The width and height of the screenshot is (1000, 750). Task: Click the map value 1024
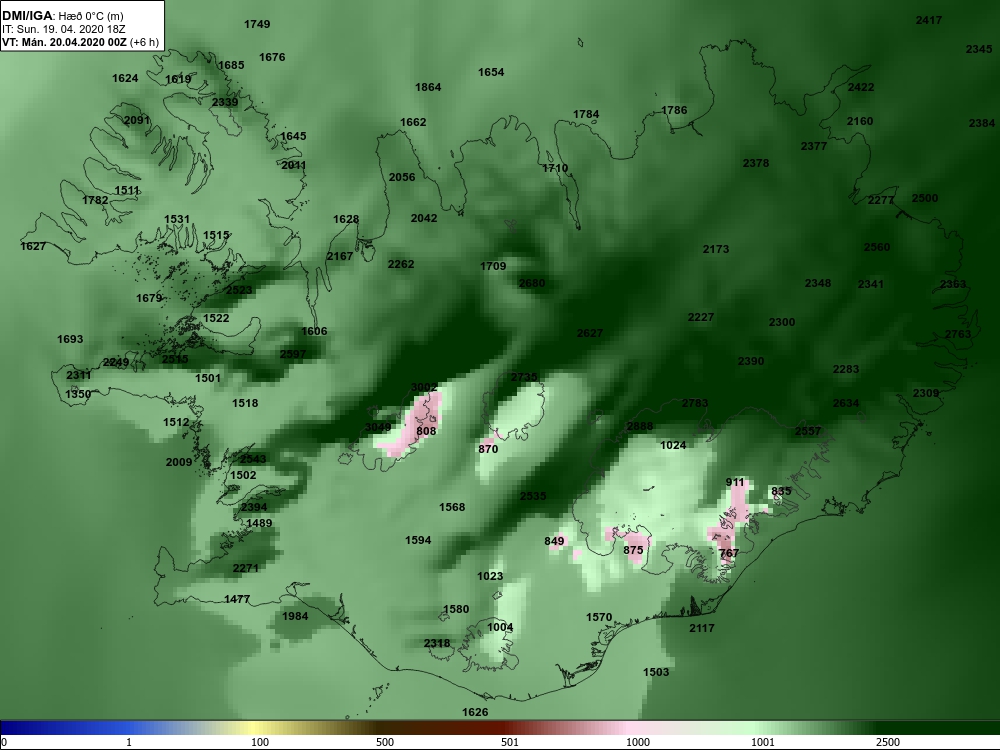pos(673,445)
